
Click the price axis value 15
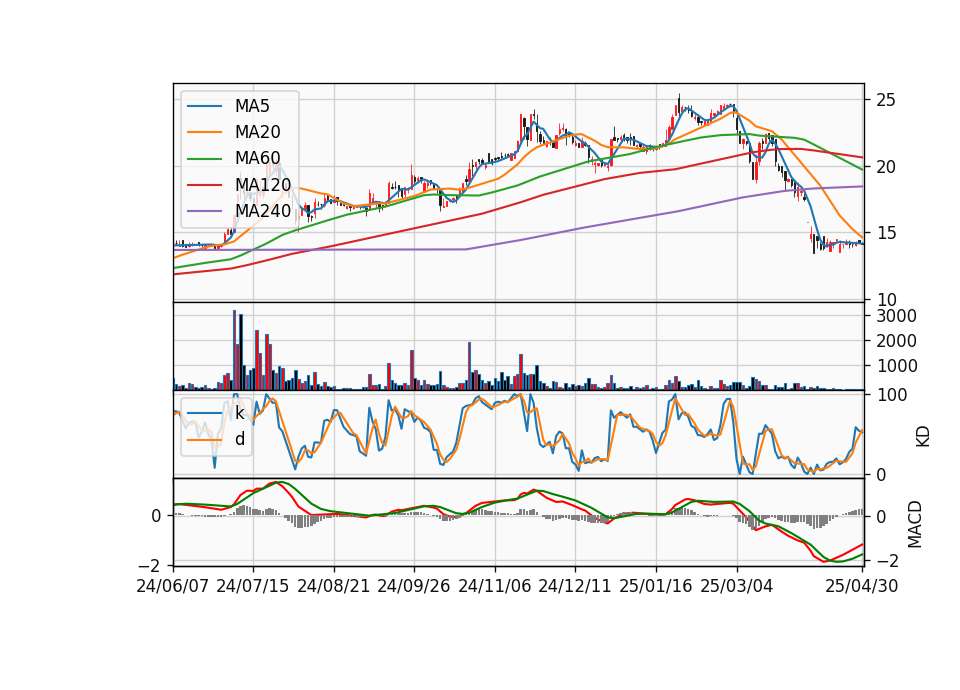[x=886, y=233]
